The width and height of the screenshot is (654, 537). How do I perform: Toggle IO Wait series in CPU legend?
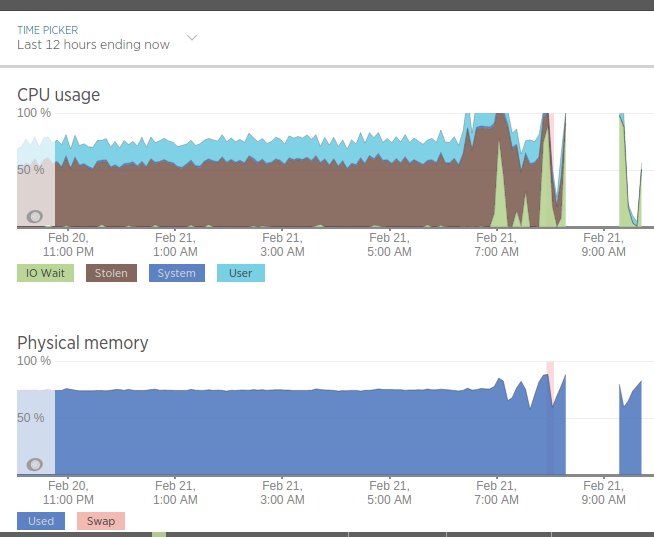tap(45, 273)
